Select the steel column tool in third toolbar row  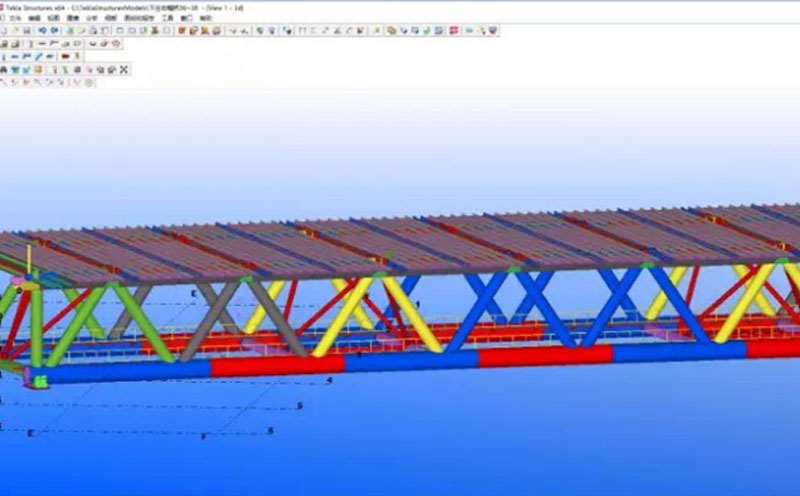point(5,56)
